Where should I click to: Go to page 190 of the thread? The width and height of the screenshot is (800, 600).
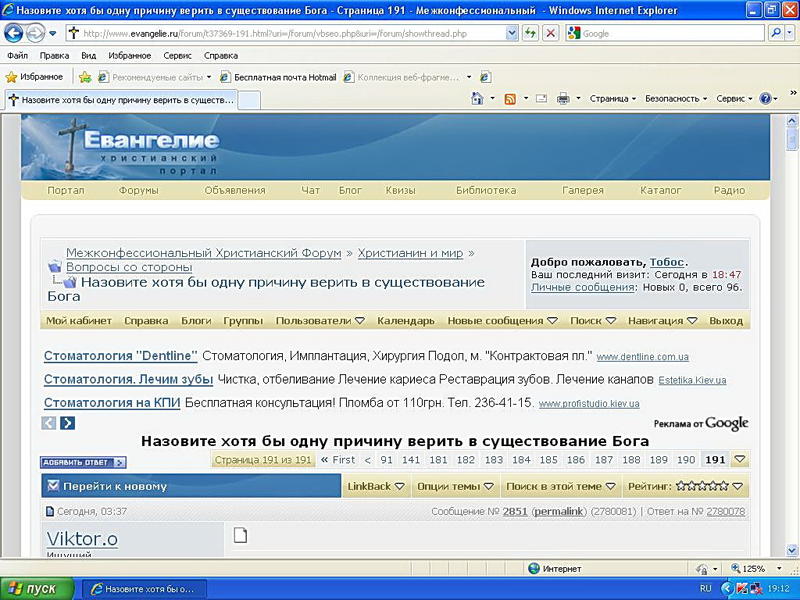coord(685,460)
